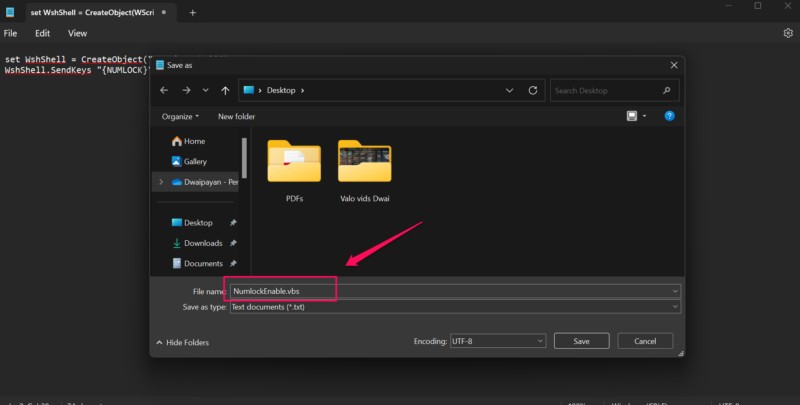Open the Save as type dropdown
The height and width of the screenshot is (405, 800).
[x=454, y=307]
